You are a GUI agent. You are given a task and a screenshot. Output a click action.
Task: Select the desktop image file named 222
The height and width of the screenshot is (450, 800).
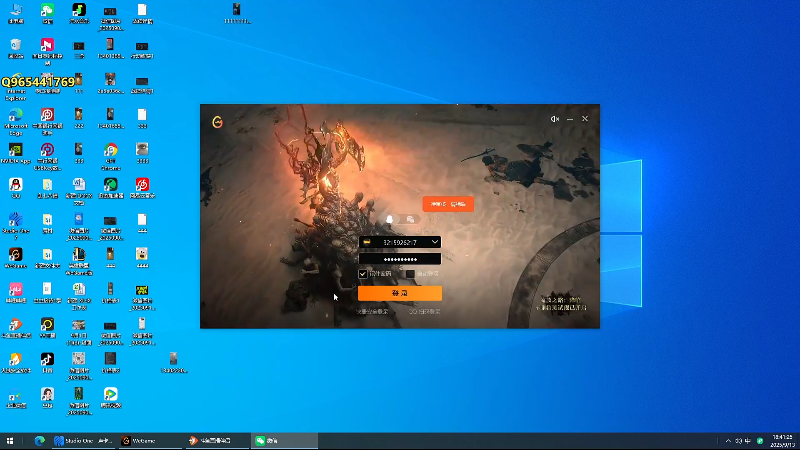(x=79, y=118)
